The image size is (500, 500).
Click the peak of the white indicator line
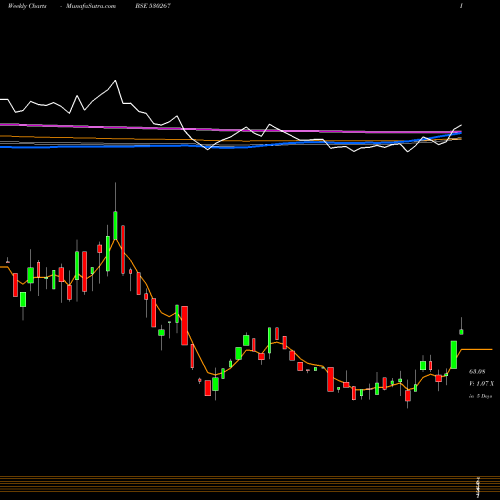(115, 80)
